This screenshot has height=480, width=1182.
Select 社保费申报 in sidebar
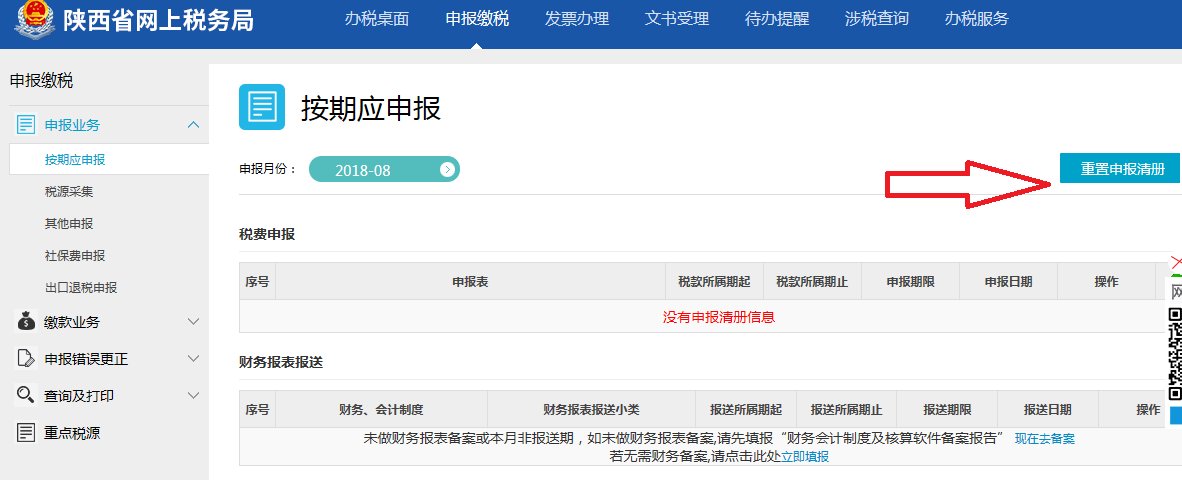tap(75, 255)
